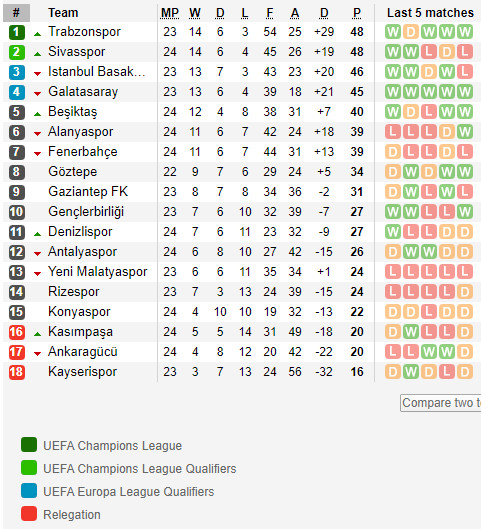Click the red Relegation legend swatch
The height and width of the screenshot is (529, 481).
(x=29, y=513)
